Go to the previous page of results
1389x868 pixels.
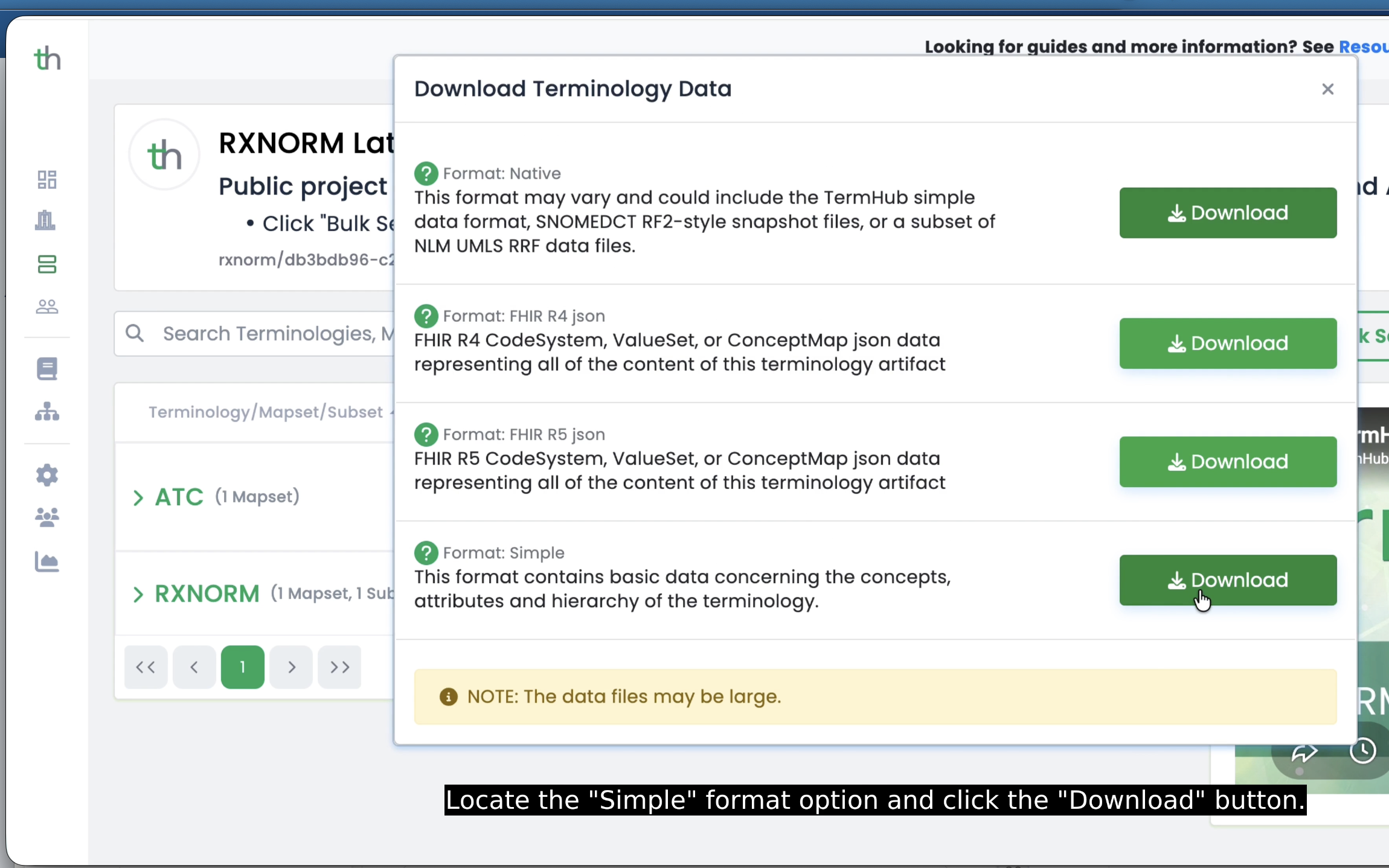[x=194, y=667]
